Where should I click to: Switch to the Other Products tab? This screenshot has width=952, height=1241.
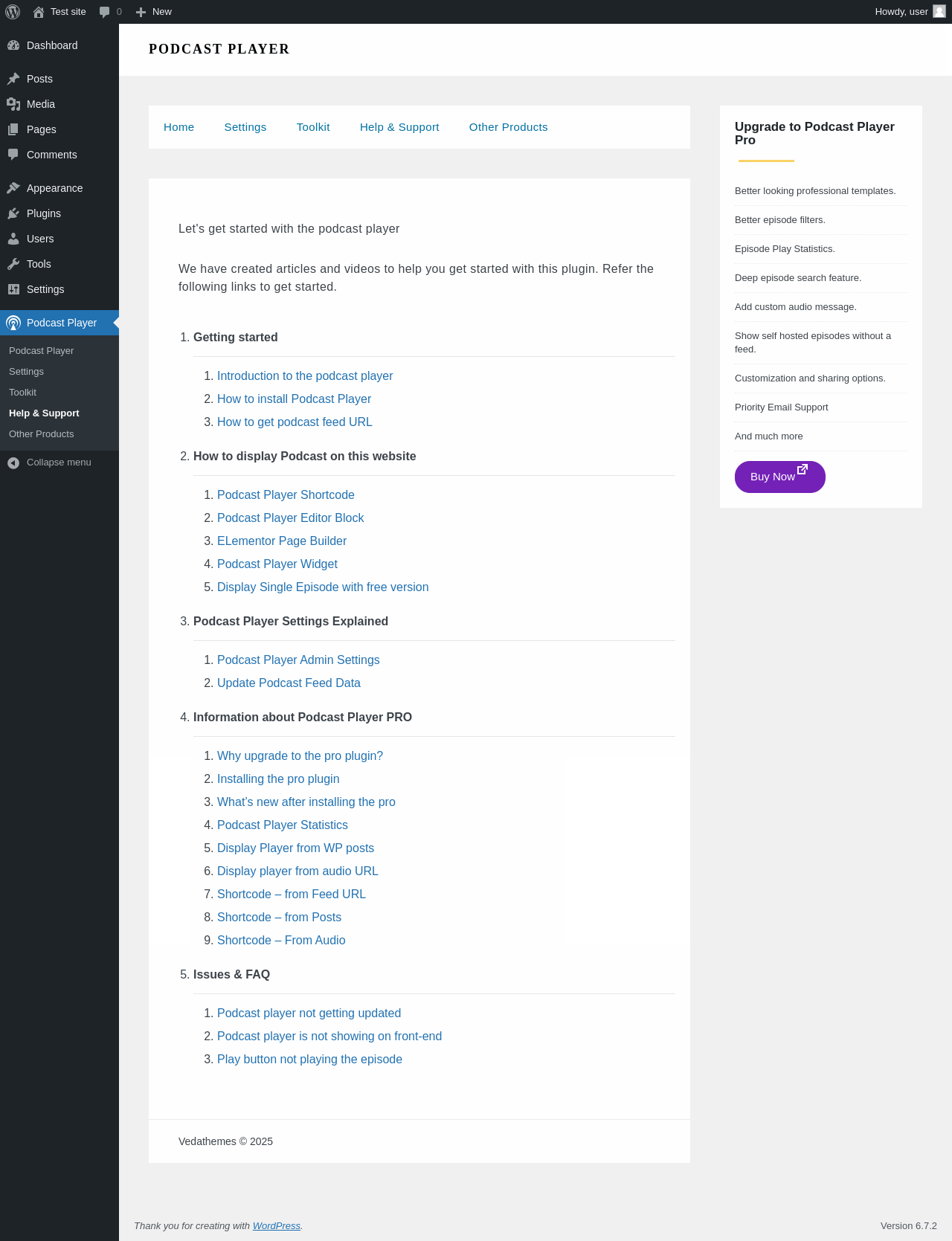coord(509,127)
